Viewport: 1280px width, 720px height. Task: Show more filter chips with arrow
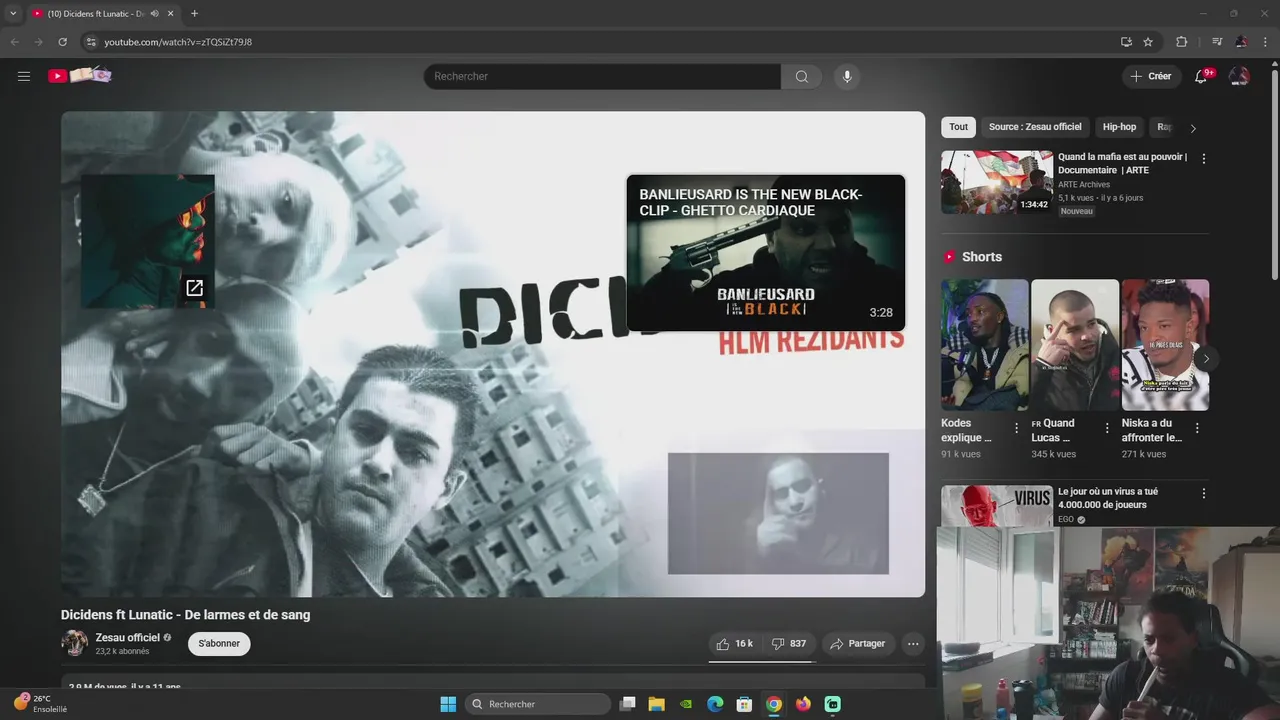[1192, 128]
